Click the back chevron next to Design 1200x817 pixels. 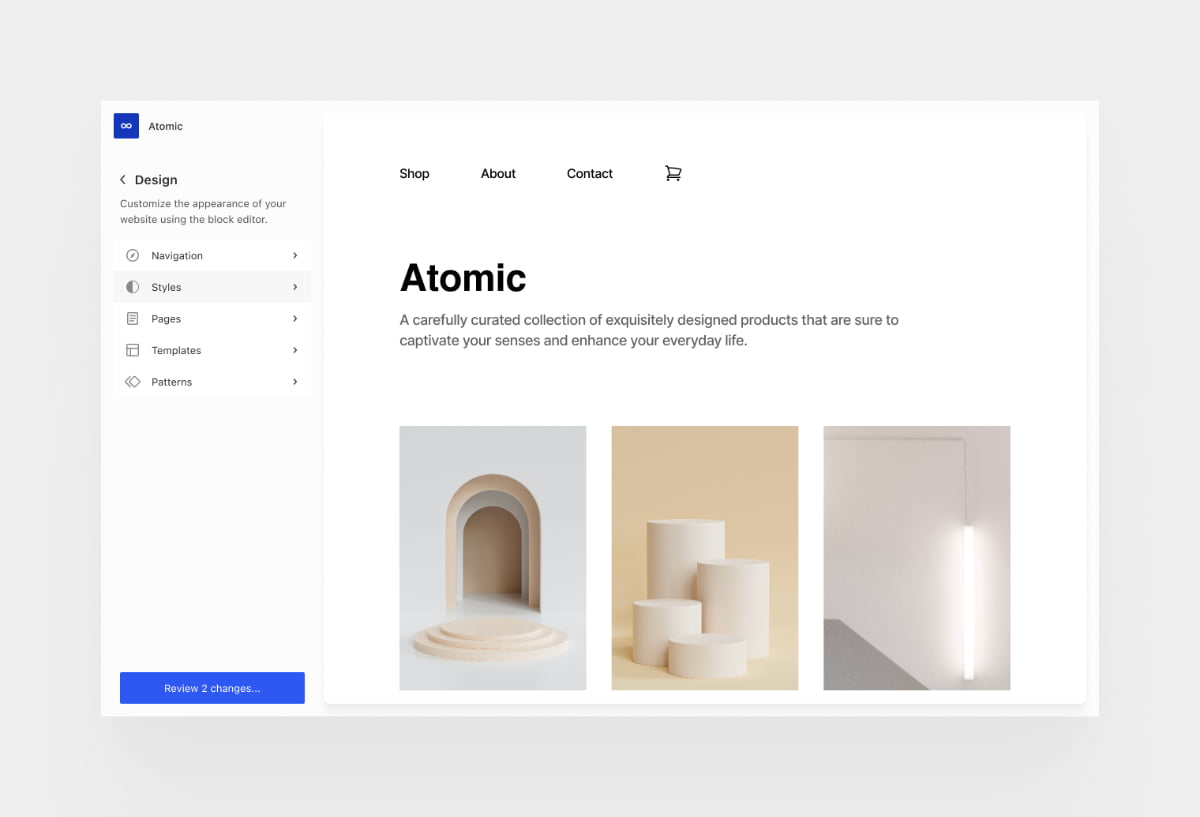(122, 180)
